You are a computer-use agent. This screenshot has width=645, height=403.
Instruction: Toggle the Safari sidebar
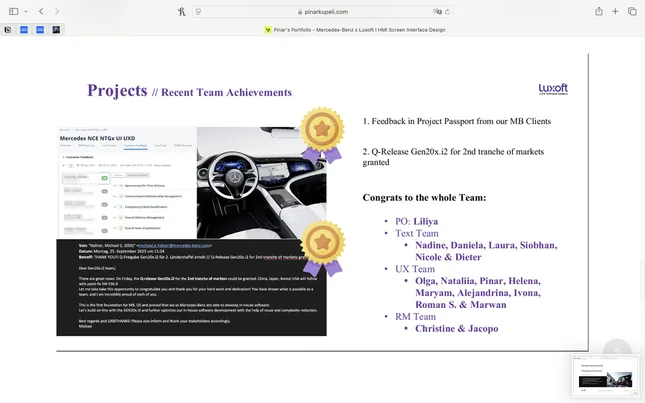point(11,11)
